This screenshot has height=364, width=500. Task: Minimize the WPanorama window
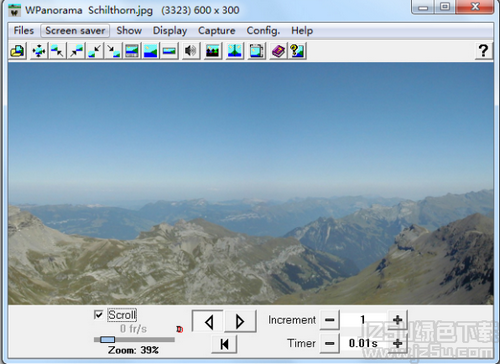tap(423, 7)
